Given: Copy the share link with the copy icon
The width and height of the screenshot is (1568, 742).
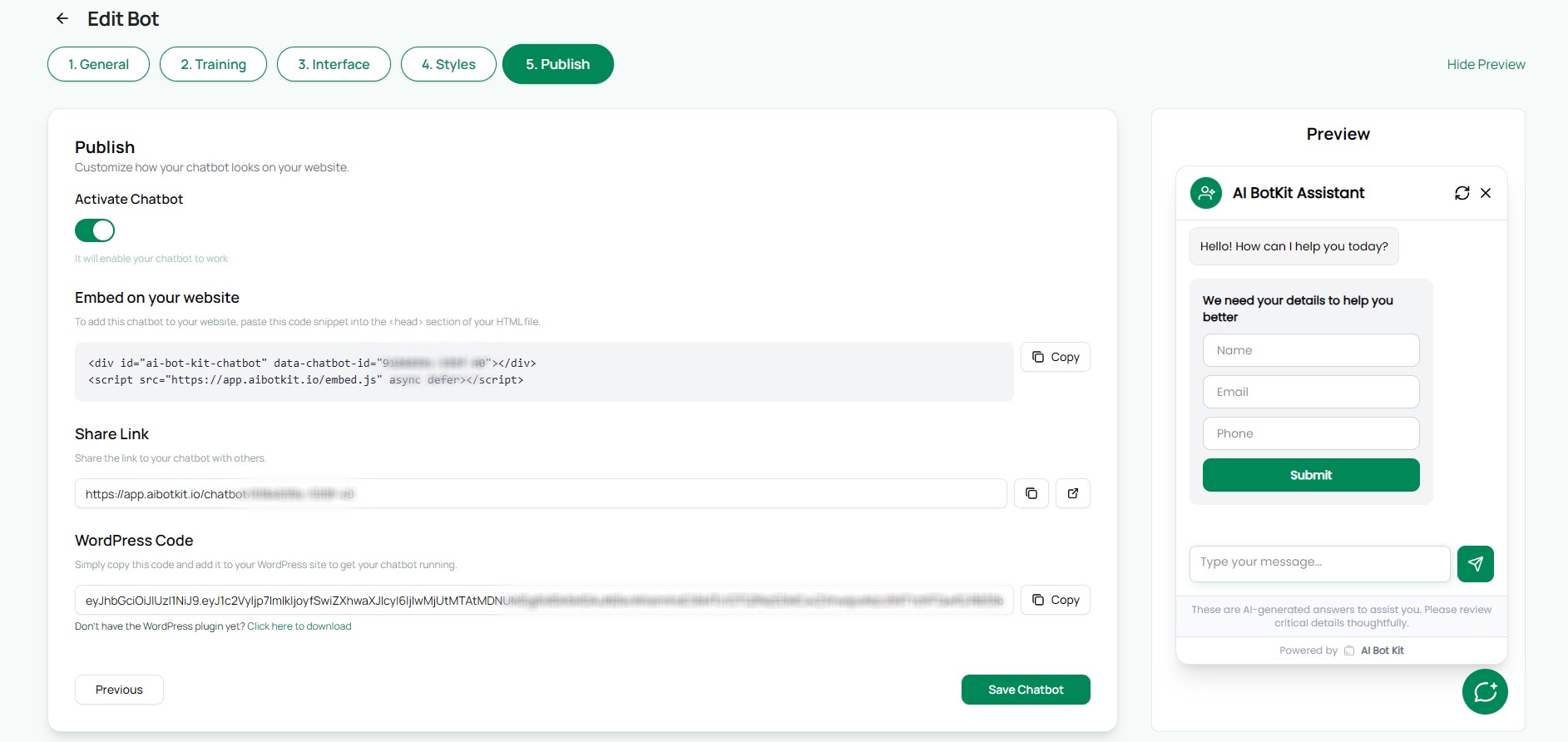Looking at the screenshot, I should coord(1031,493).
